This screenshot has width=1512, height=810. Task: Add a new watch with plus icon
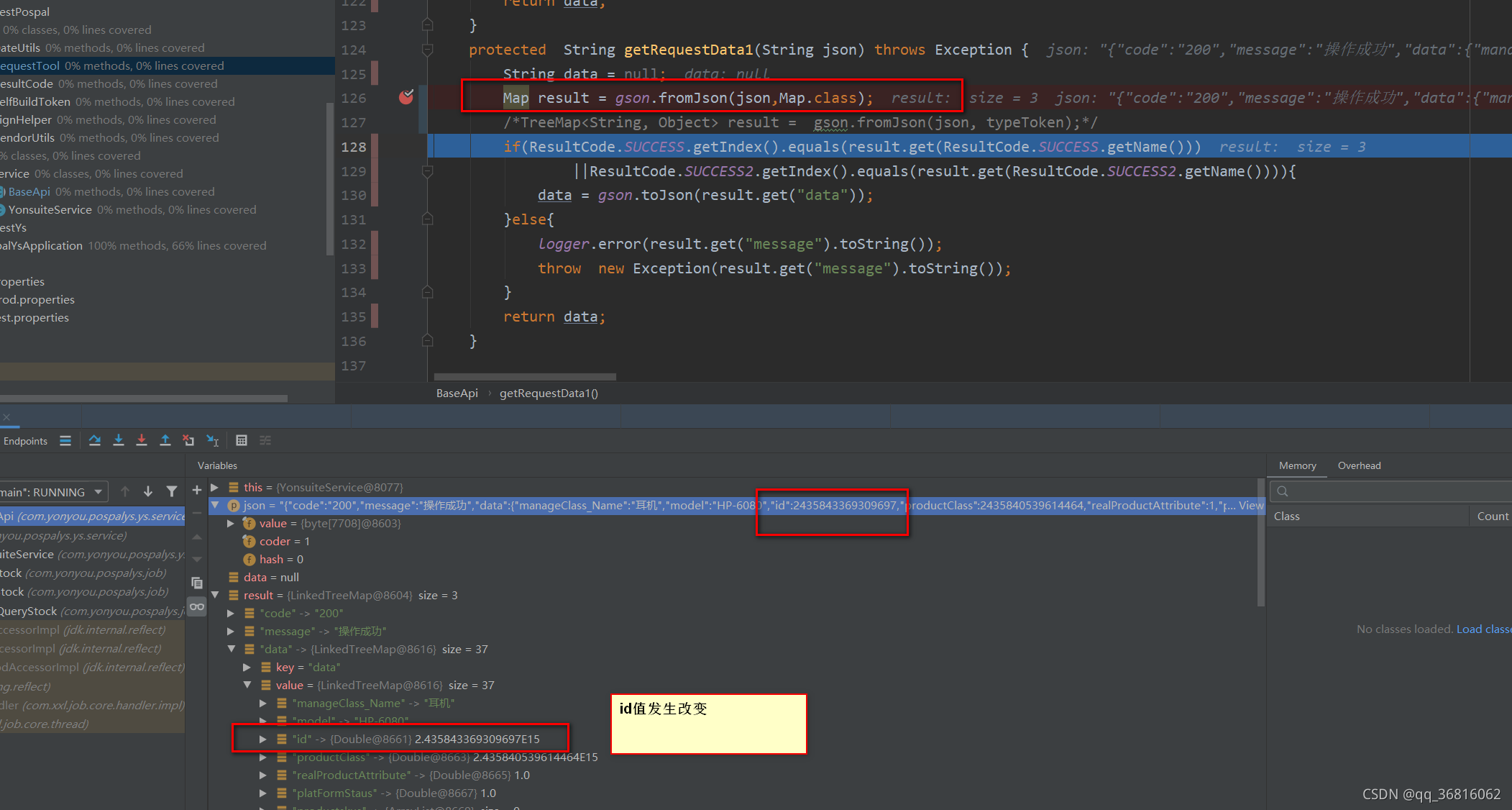click(197, 490)
